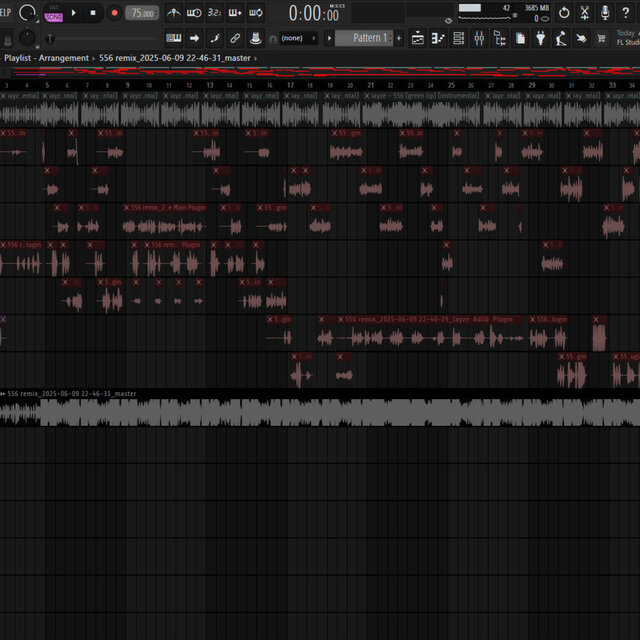Click the magnet snap icon
640x640 pixels.
pos(273,39)
